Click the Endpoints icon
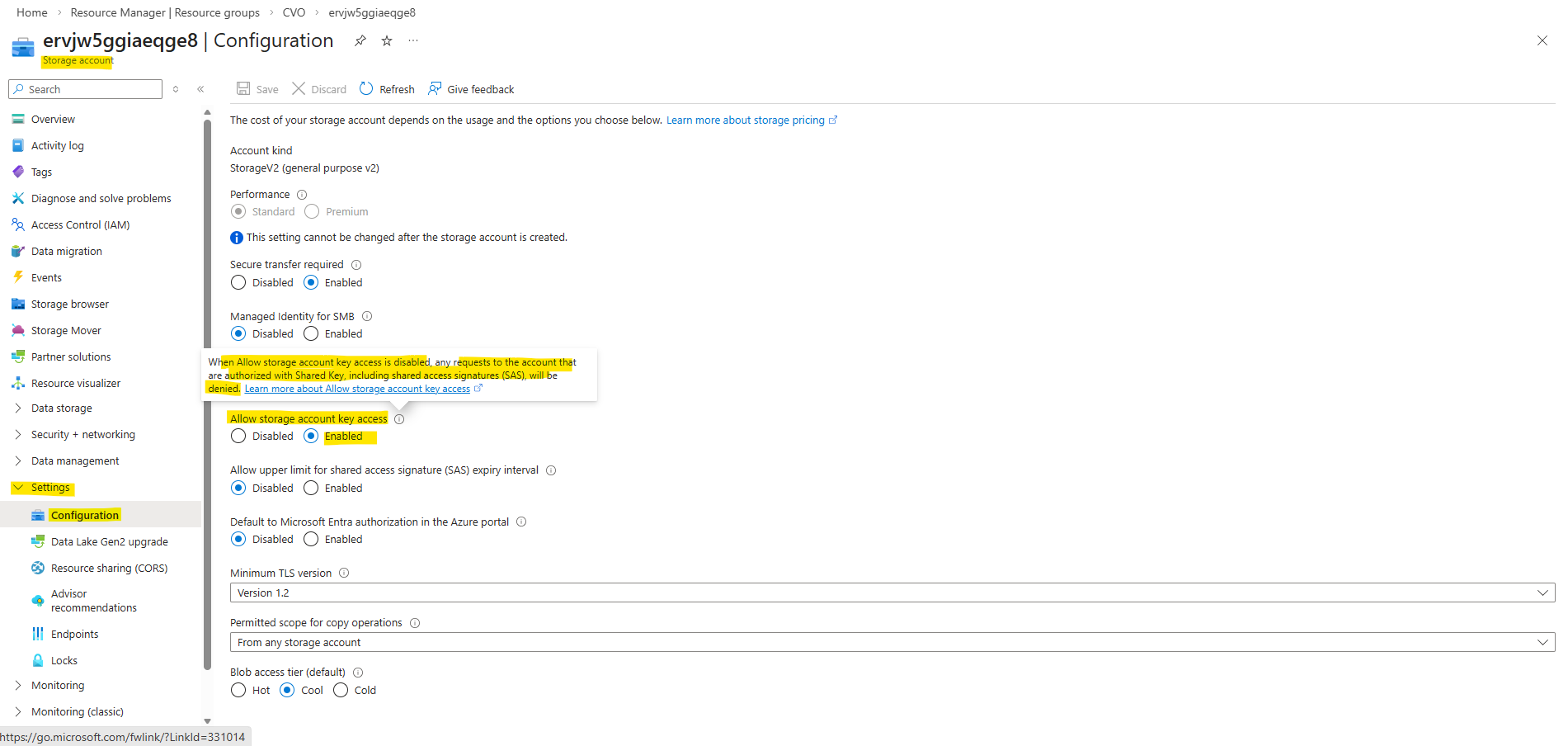The height and width of the screenshot is (746, 1568). pyautogui.click(x=38, y=634)
